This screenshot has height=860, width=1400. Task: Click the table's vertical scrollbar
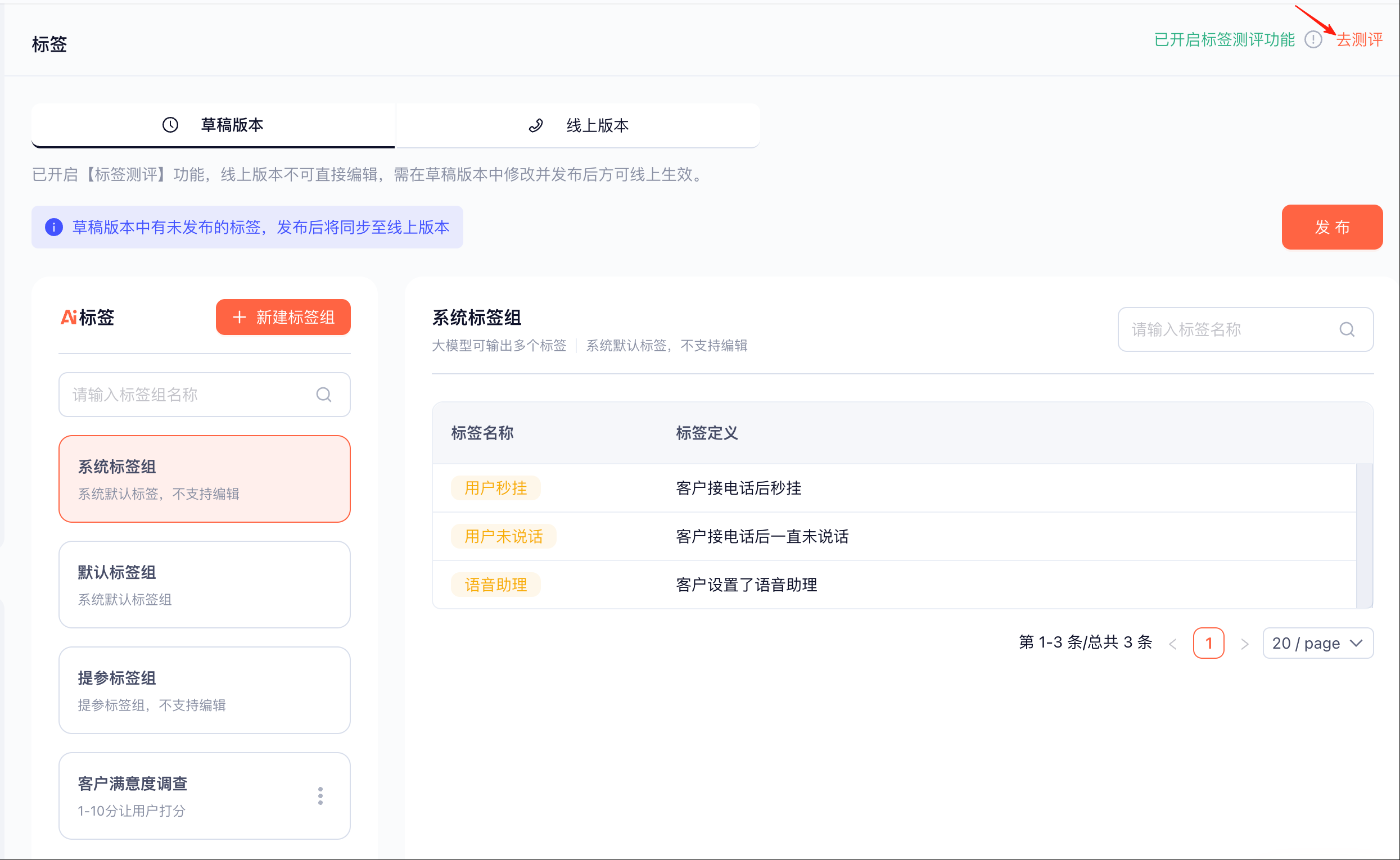pyautogui.click(x=1365, y=536)
